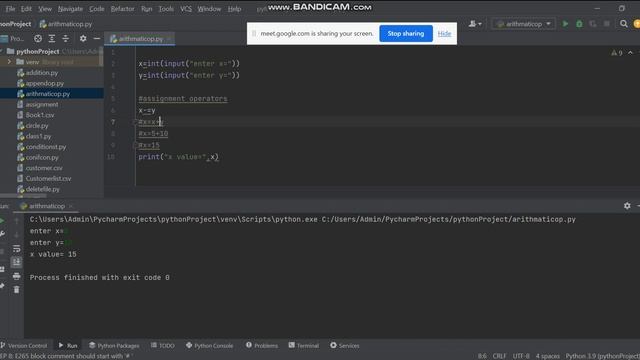This screenshot has width=640, height=360.
Task: Open the View menu
Action: pos(45,9)
